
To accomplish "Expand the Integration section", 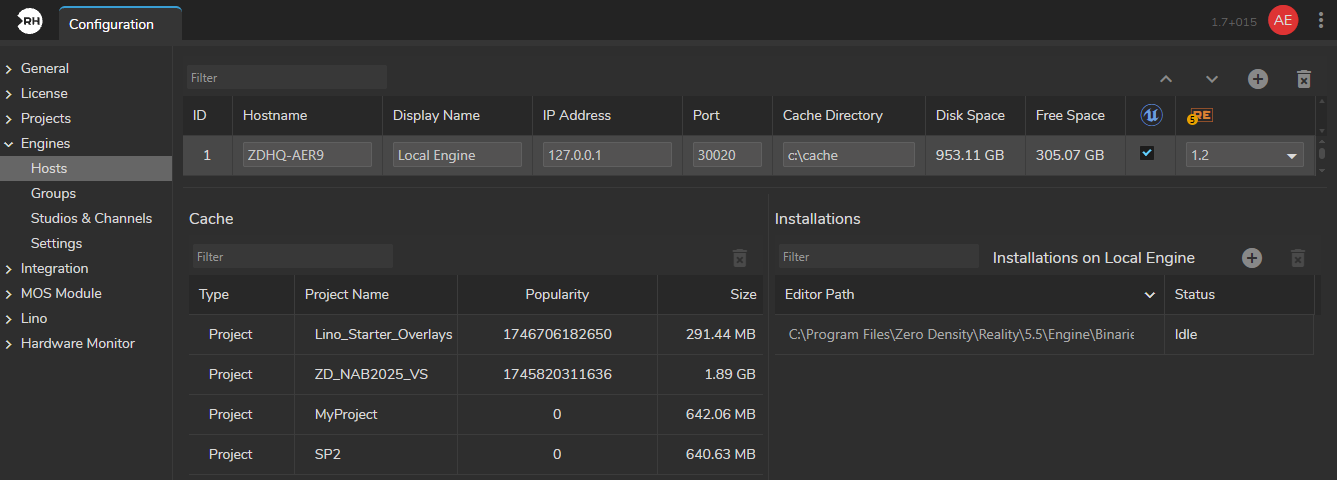I will [9, 269].
